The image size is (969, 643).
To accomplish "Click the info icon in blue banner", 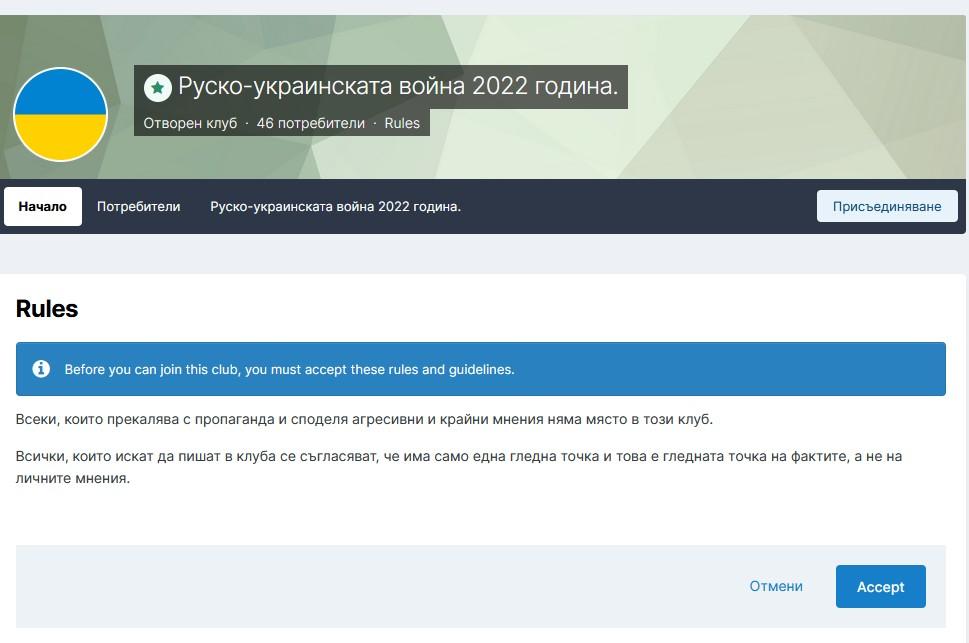I will tap(41, 369).
